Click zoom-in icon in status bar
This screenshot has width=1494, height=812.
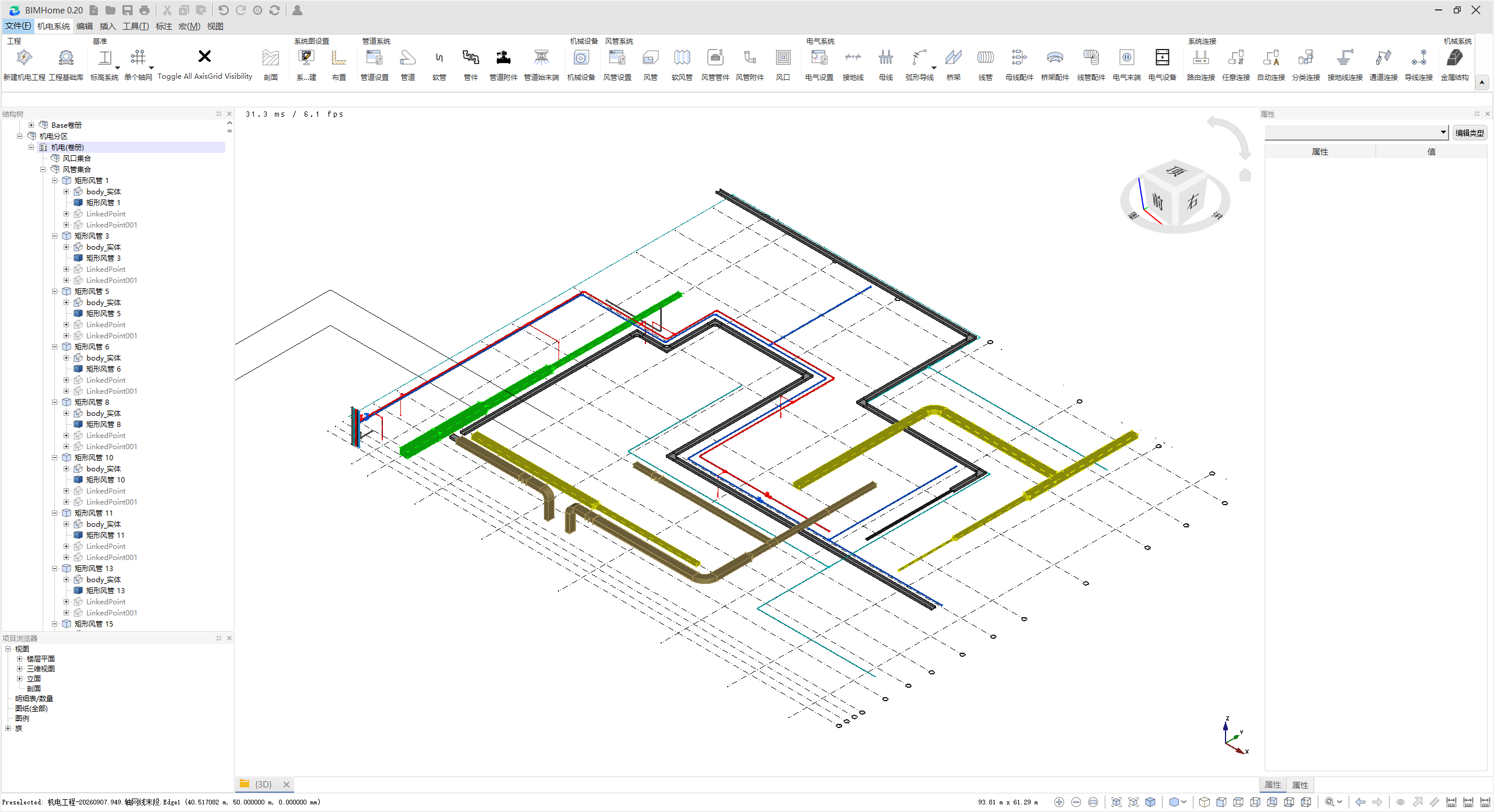1059,802
